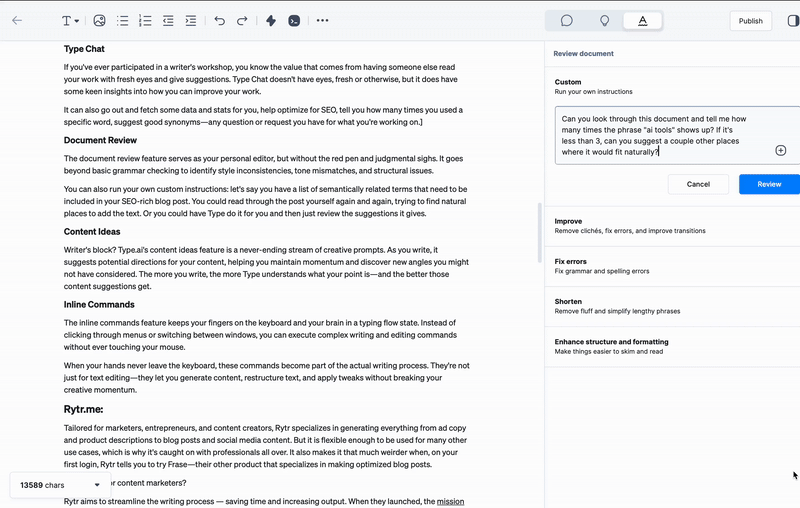The width and height of the screenshot is (800, 508).
Task: Click the 'Inline Commands' heading
Action: pyautogui.click(x=99, y=304)
